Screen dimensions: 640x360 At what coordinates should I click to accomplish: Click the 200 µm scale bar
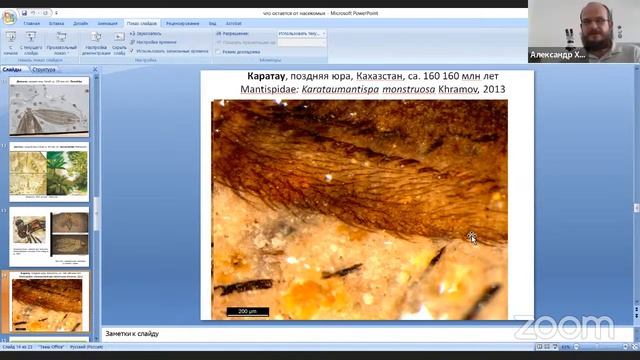(x=247, y=312)
